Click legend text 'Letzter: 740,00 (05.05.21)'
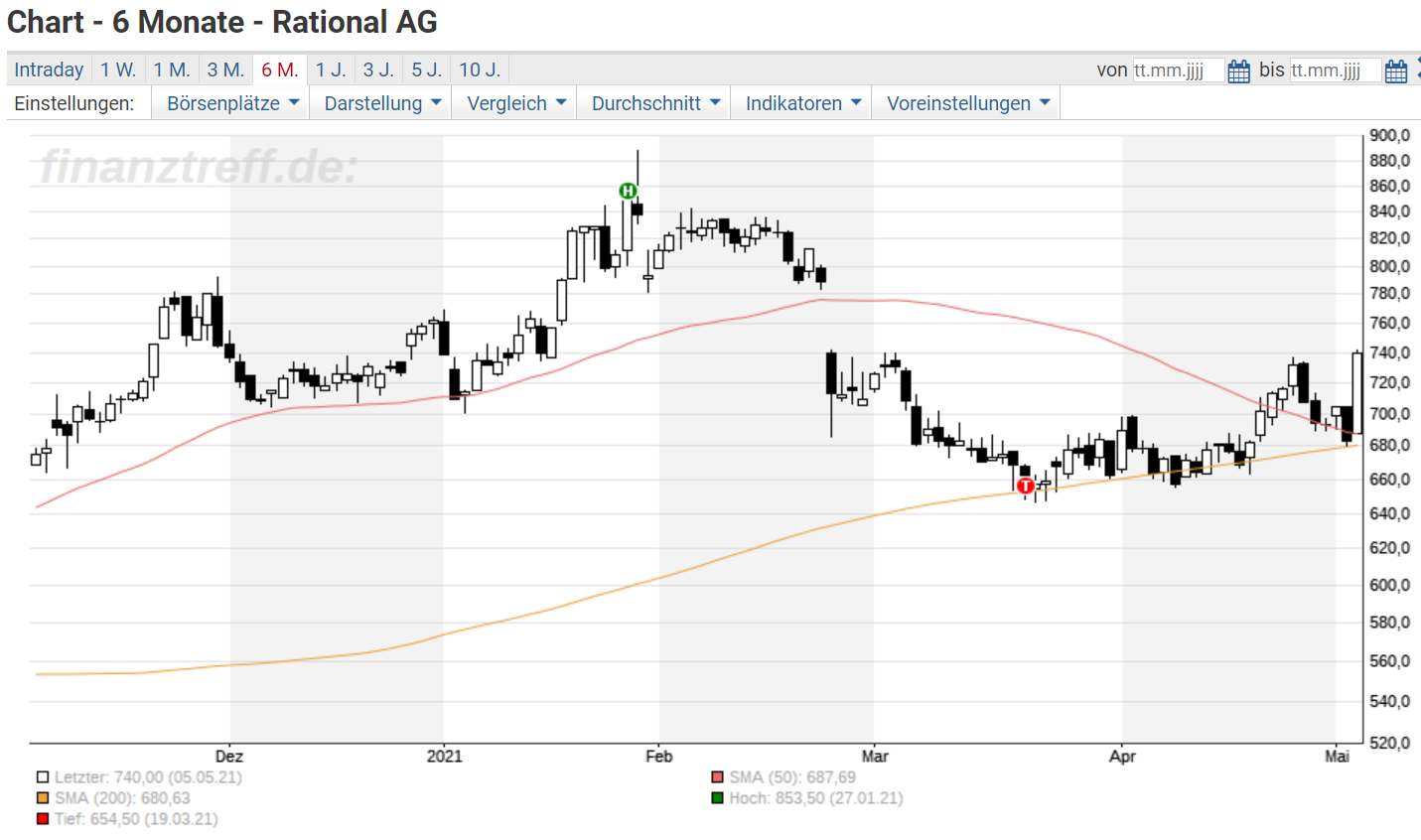1421x840 pixels. click(148, 777)
